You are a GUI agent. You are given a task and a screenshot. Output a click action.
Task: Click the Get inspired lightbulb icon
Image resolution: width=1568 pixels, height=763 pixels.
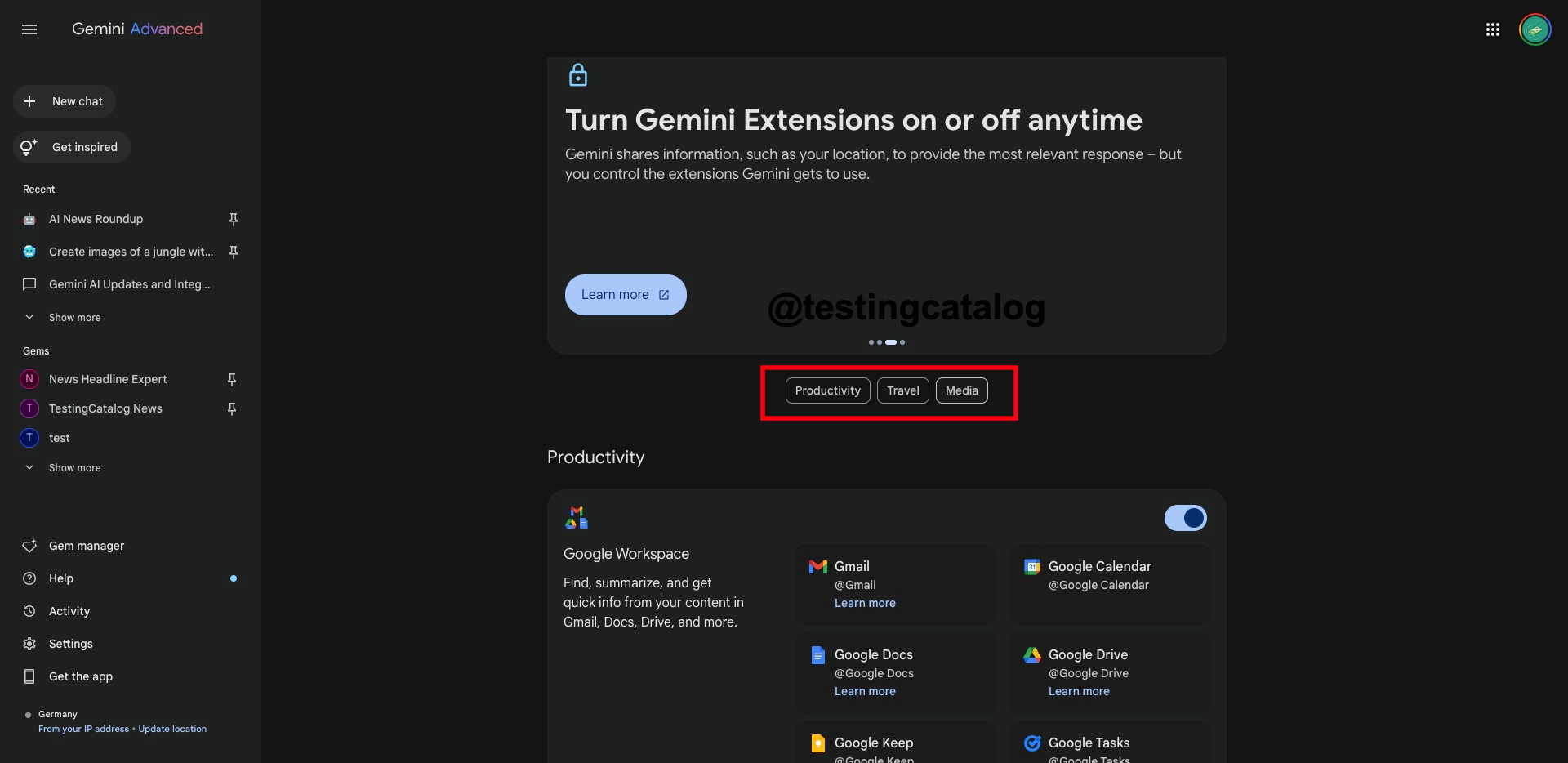pyautogui.click(x=29, y=147)
